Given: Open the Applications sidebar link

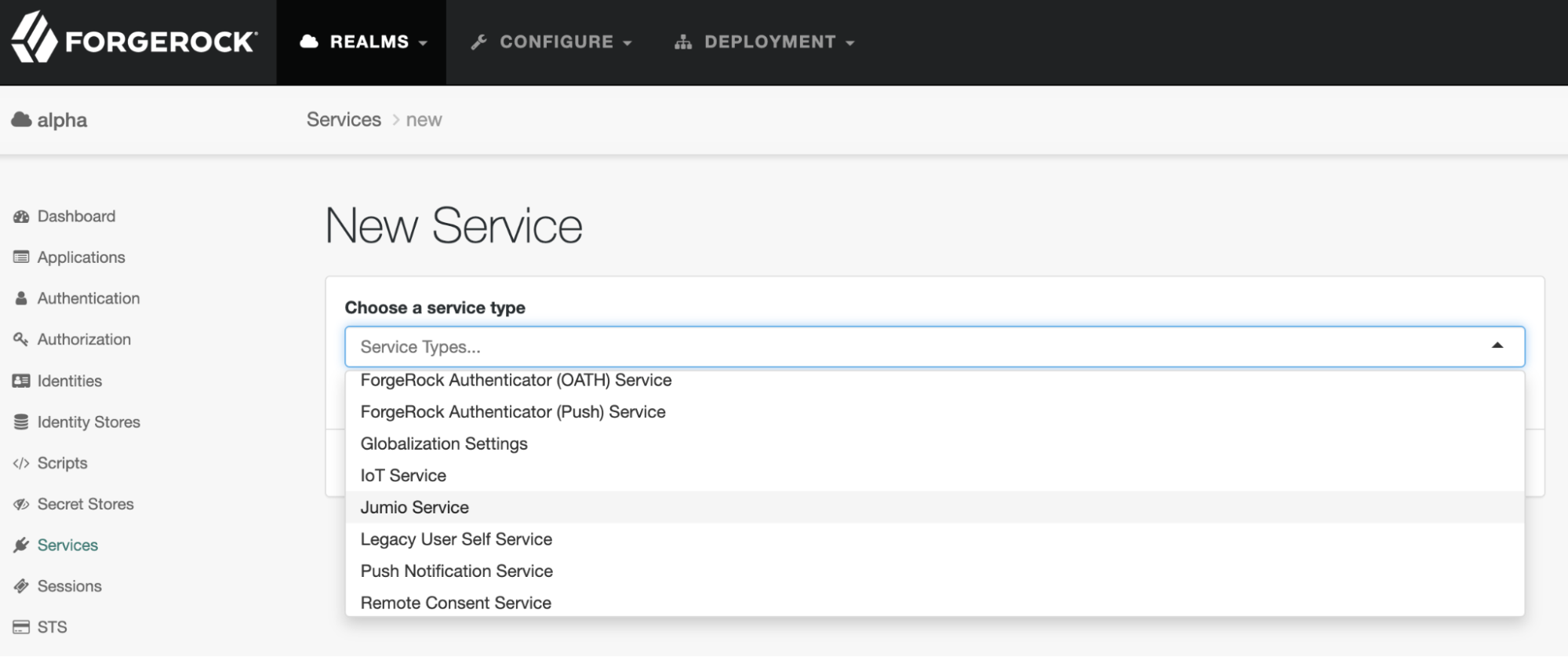Looking at the screenshot, I should (81, 257).
